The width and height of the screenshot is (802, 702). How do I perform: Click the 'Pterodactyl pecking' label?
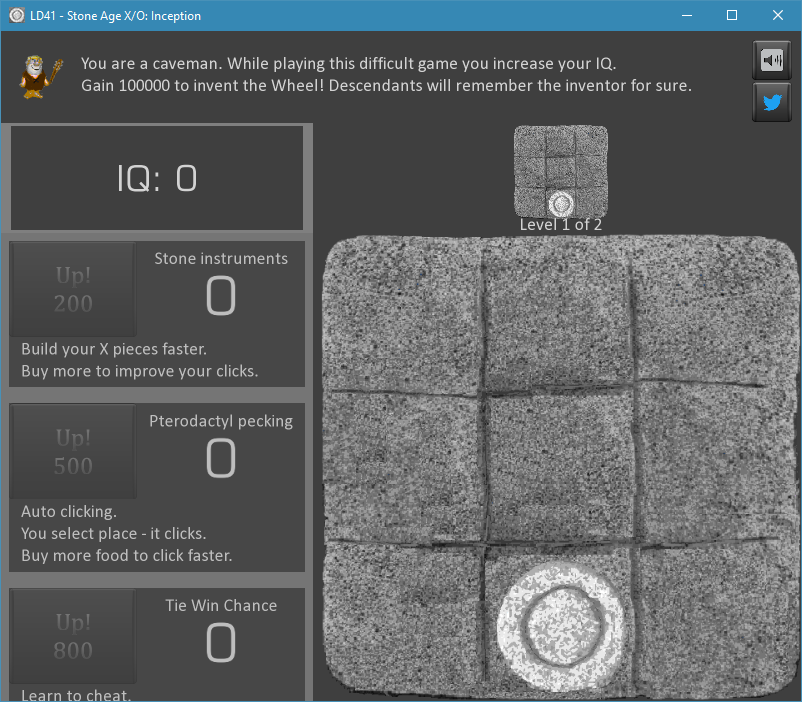click(x=221, y=421)
